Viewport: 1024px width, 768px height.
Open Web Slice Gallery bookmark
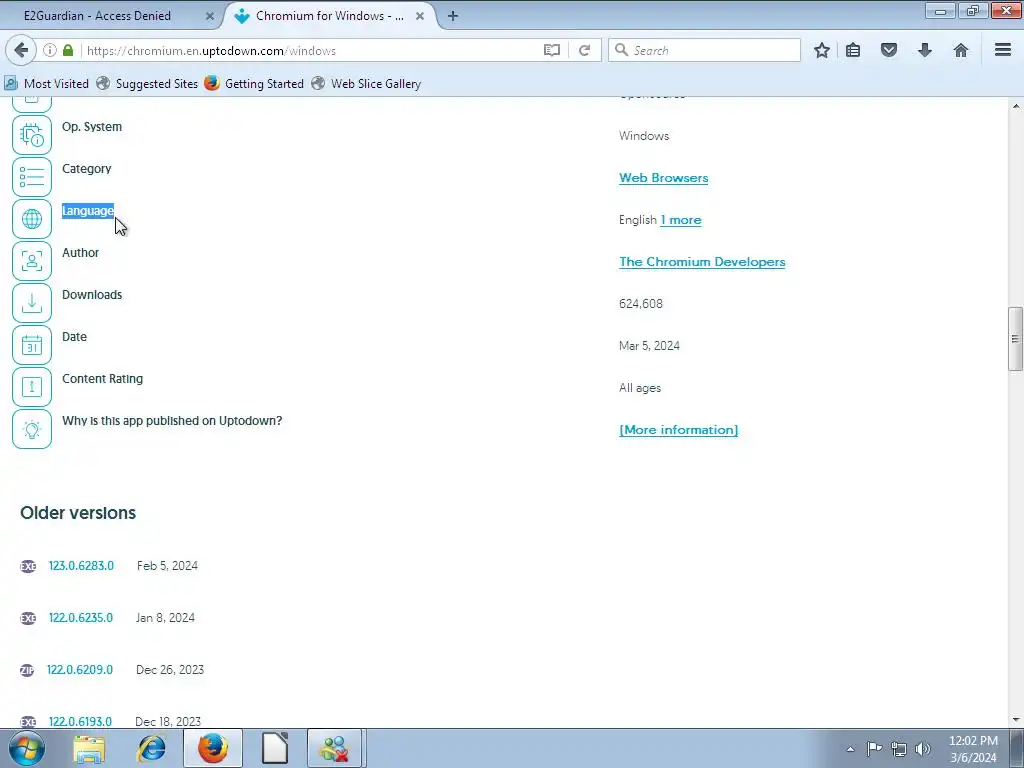tap(366, 84)
